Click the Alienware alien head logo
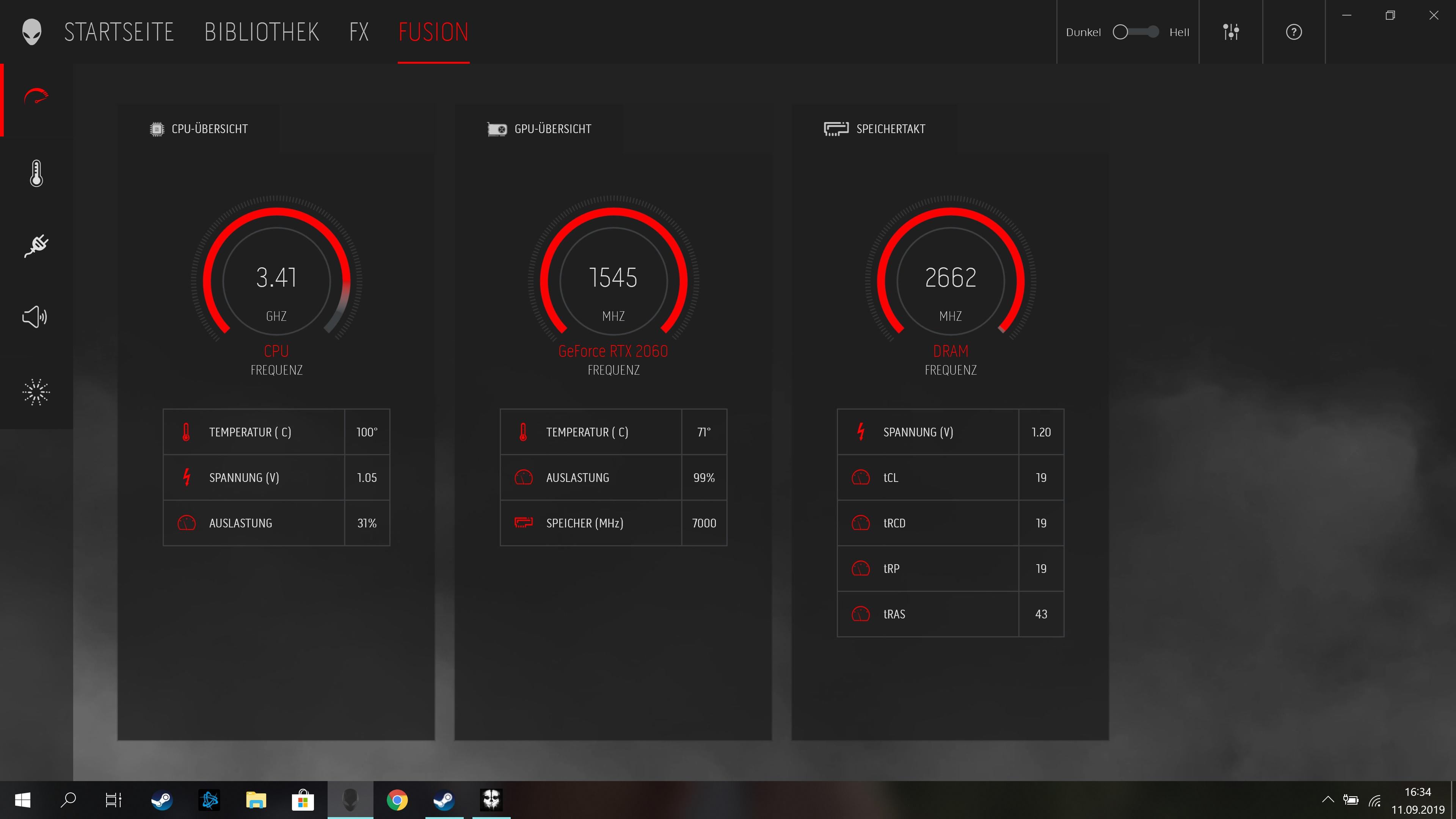 [31, 32]
